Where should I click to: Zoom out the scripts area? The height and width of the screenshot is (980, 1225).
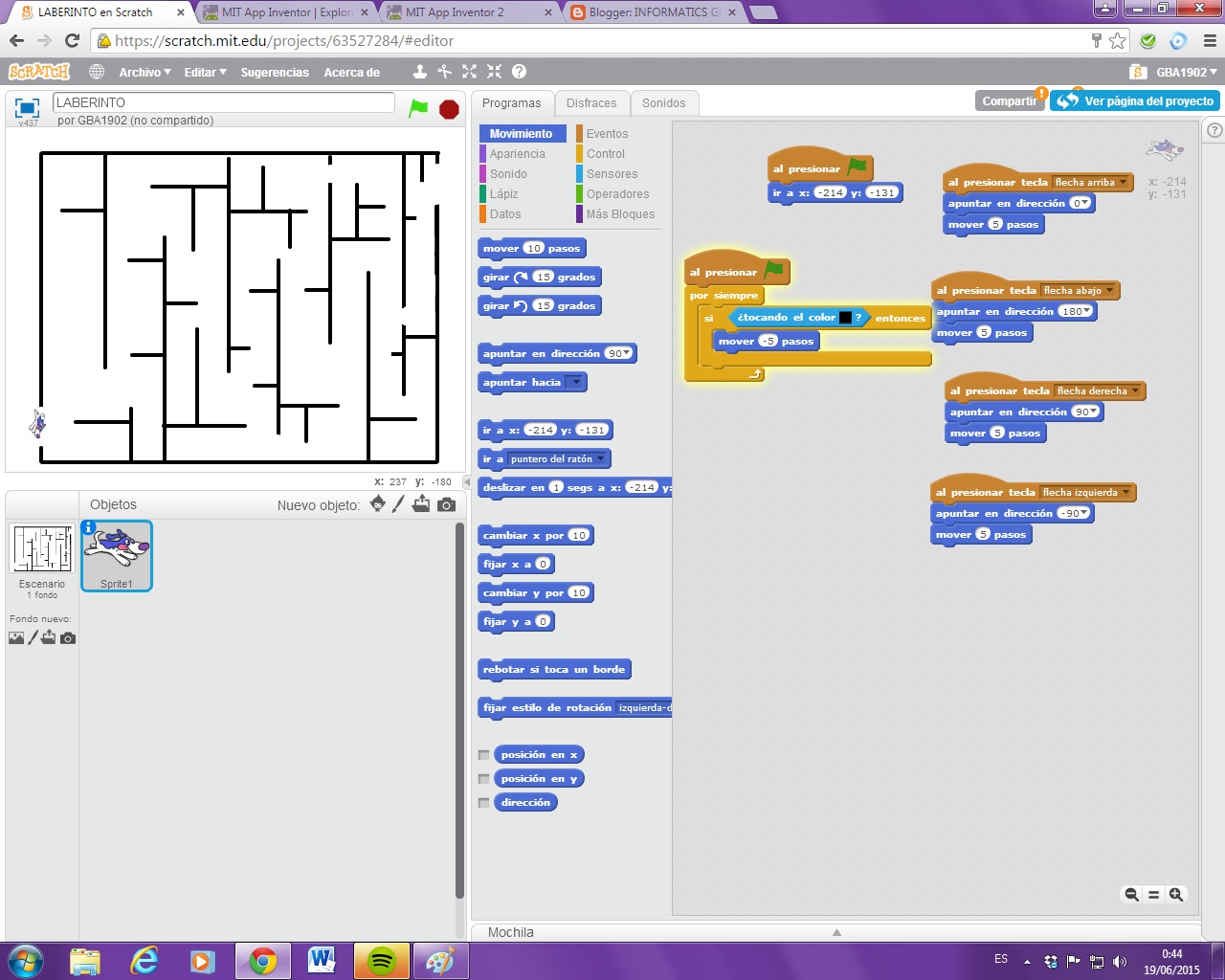point(1131,895)
